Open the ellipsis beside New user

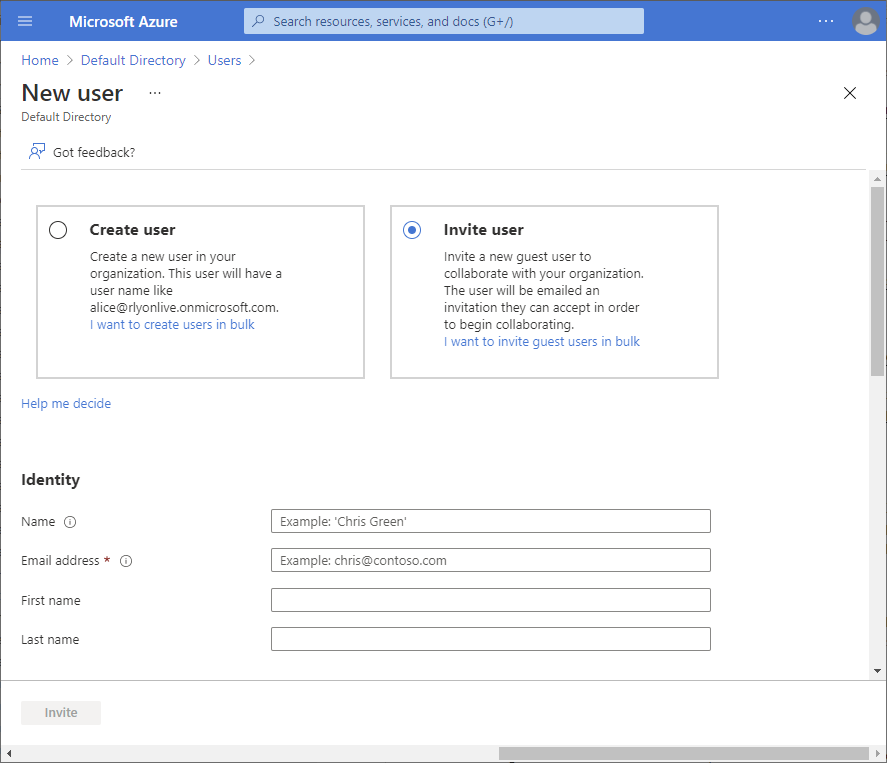click(155, 93)
